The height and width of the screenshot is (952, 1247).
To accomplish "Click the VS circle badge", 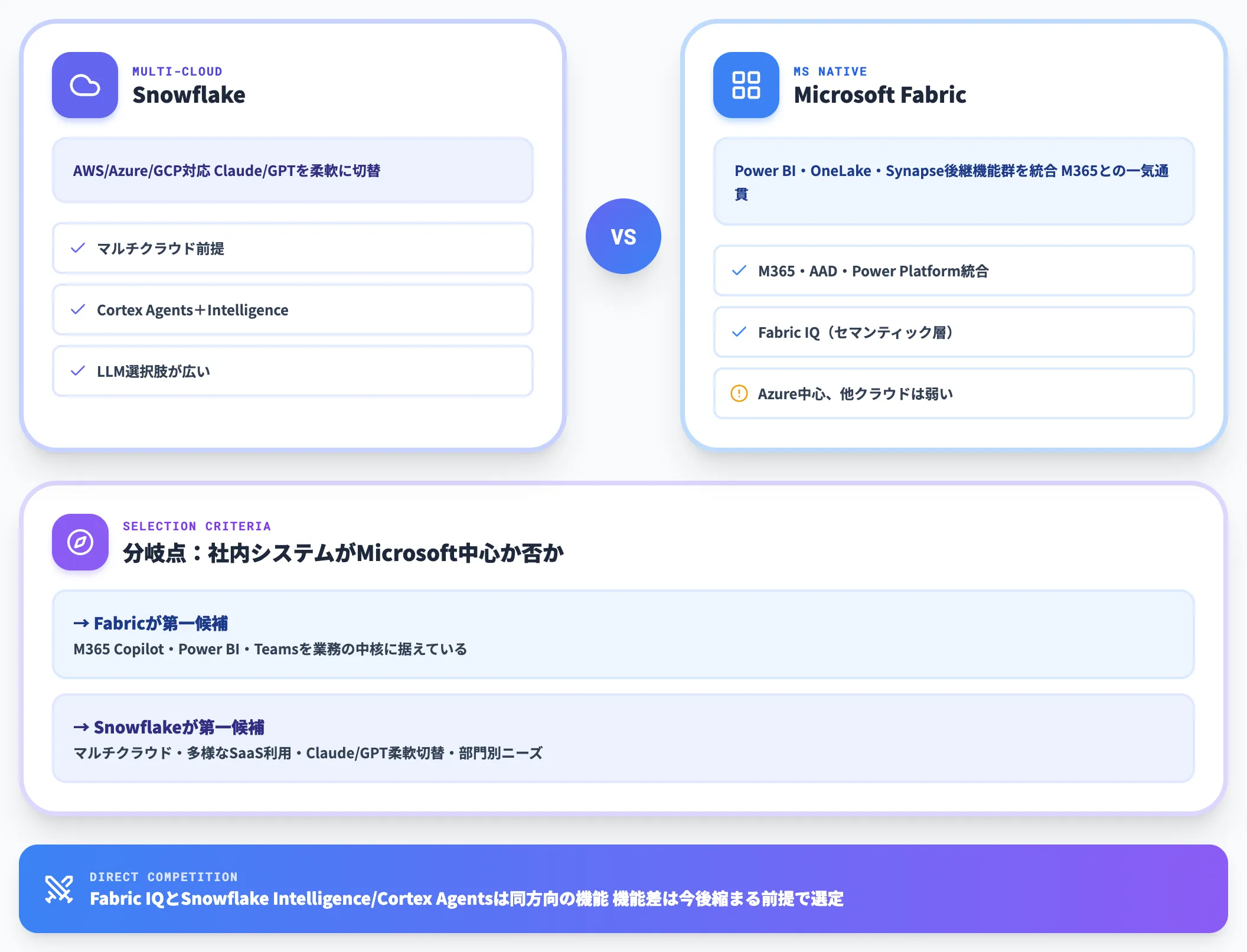I will [x=623, y=236].
